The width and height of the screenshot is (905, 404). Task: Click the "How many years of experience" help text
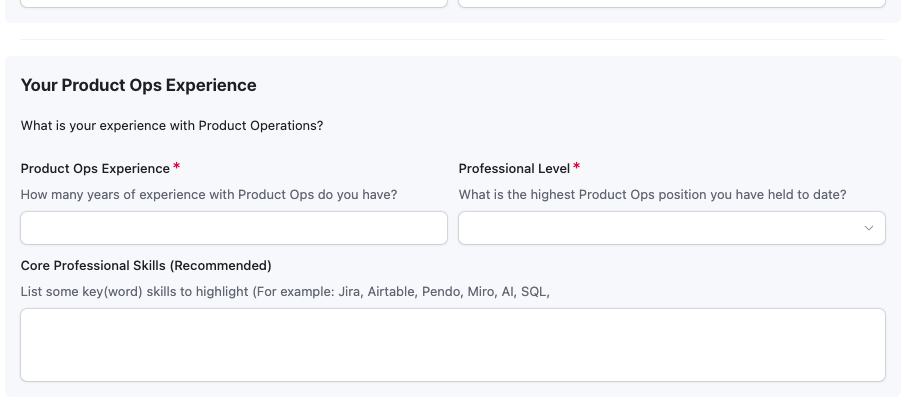click(209, 195)
